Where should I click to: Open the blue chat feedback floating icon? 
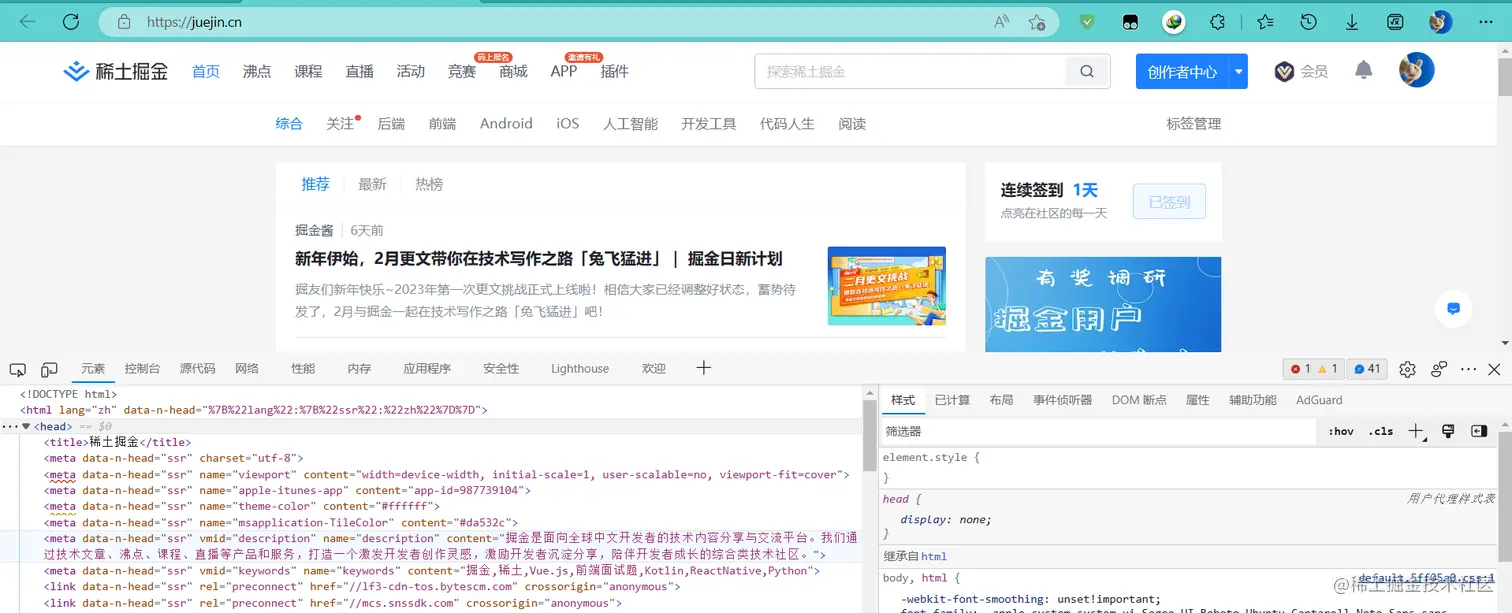pyautogui.click(x=1453, y=308)
